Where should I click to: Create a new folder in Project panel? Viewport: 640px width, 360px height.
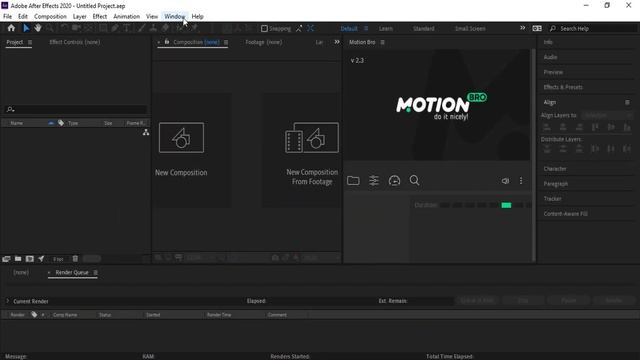click(18, 259)
